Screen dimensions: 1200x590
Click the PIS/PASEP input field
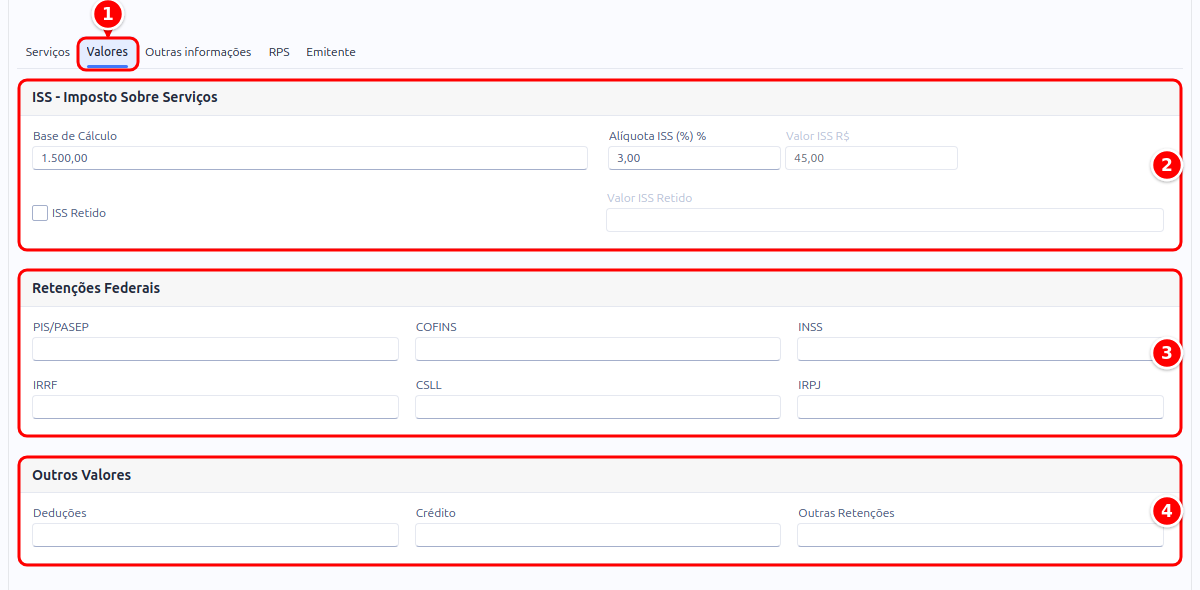(x=215, y=349)
